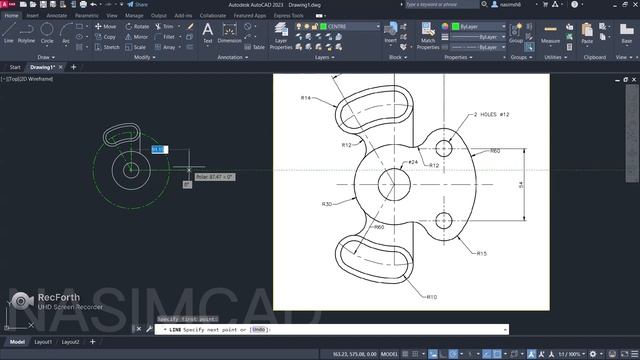Click the Erase pencil icon
Screen dimensions: 640x360
[x=190, y=27]
